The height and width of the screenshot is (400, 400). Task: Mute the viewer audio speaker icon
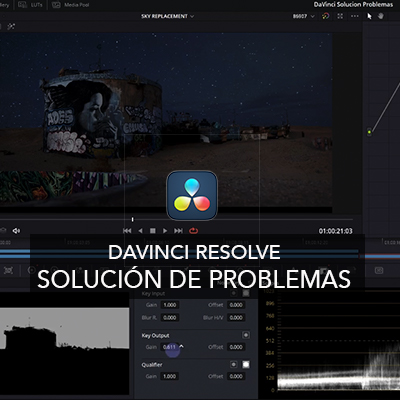tap(16, 231)
